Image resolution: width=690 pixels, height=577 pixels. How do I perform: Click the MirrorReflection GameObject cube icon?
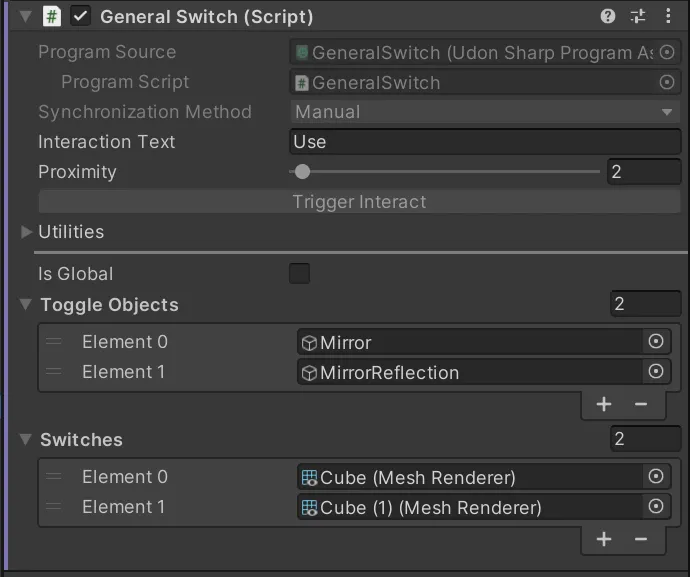click(309, 373)
